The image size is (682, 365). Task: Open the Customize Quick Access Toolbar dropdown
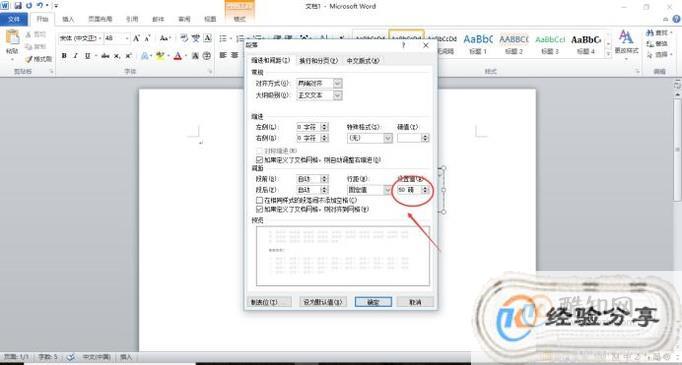[x=57, y=6]
